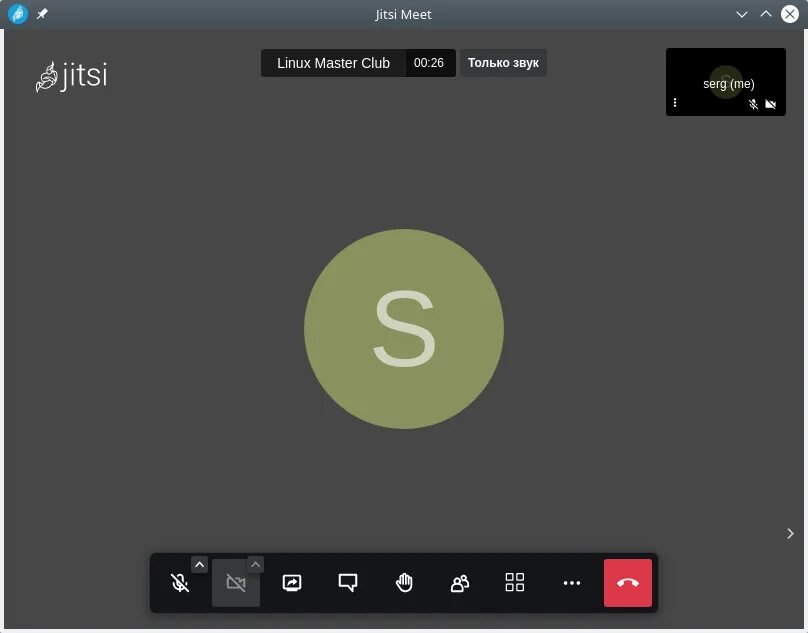Click the Только звук button
The width and height of the screenshot is (808, 633).
503,63
